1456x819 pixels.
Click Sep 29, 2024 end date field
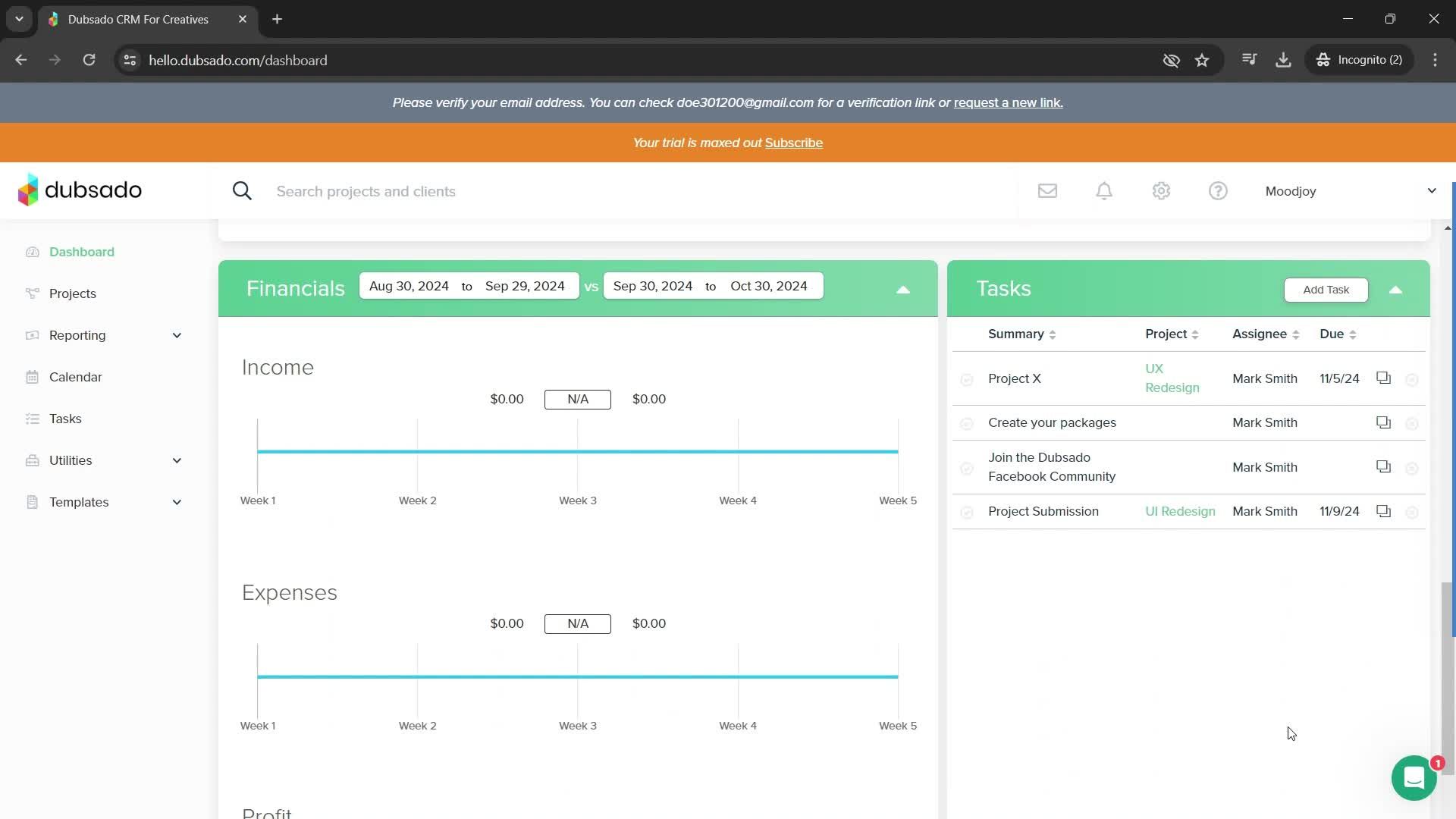(525, 286)
